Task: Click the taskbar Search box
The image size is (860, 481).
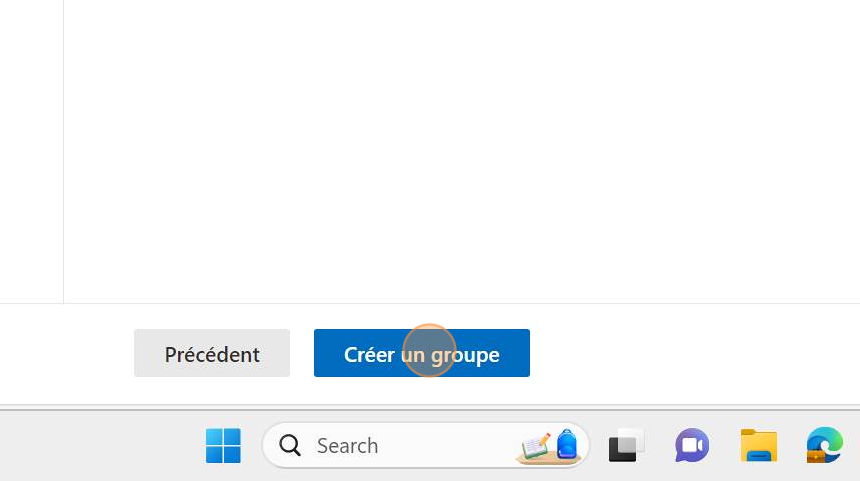Action: coord(426,445)
